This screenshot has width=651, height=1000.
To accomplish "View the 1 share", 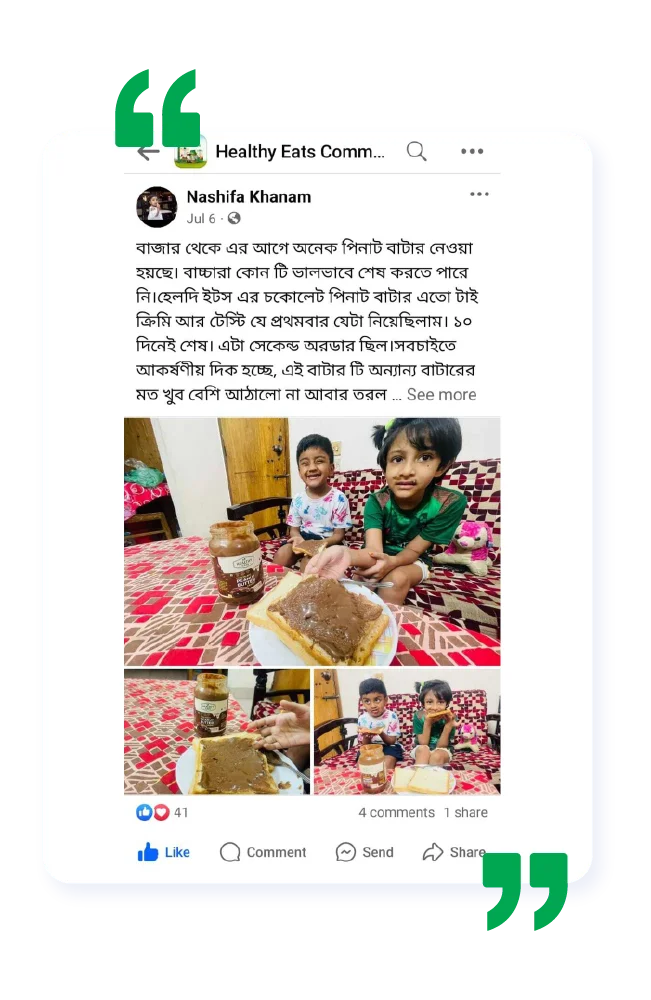I will 465,812.
